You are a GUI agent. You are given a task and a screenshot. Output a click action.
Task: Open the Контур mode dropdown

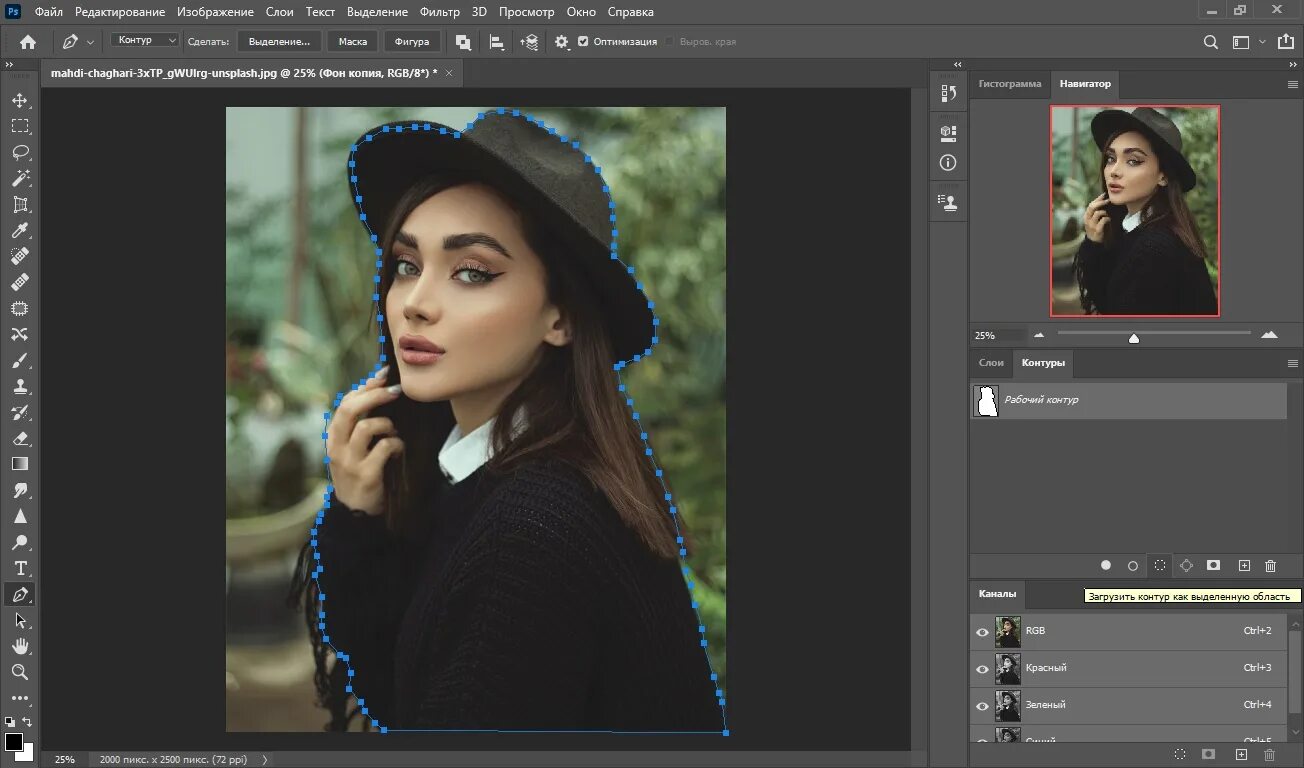coord(145,41)
